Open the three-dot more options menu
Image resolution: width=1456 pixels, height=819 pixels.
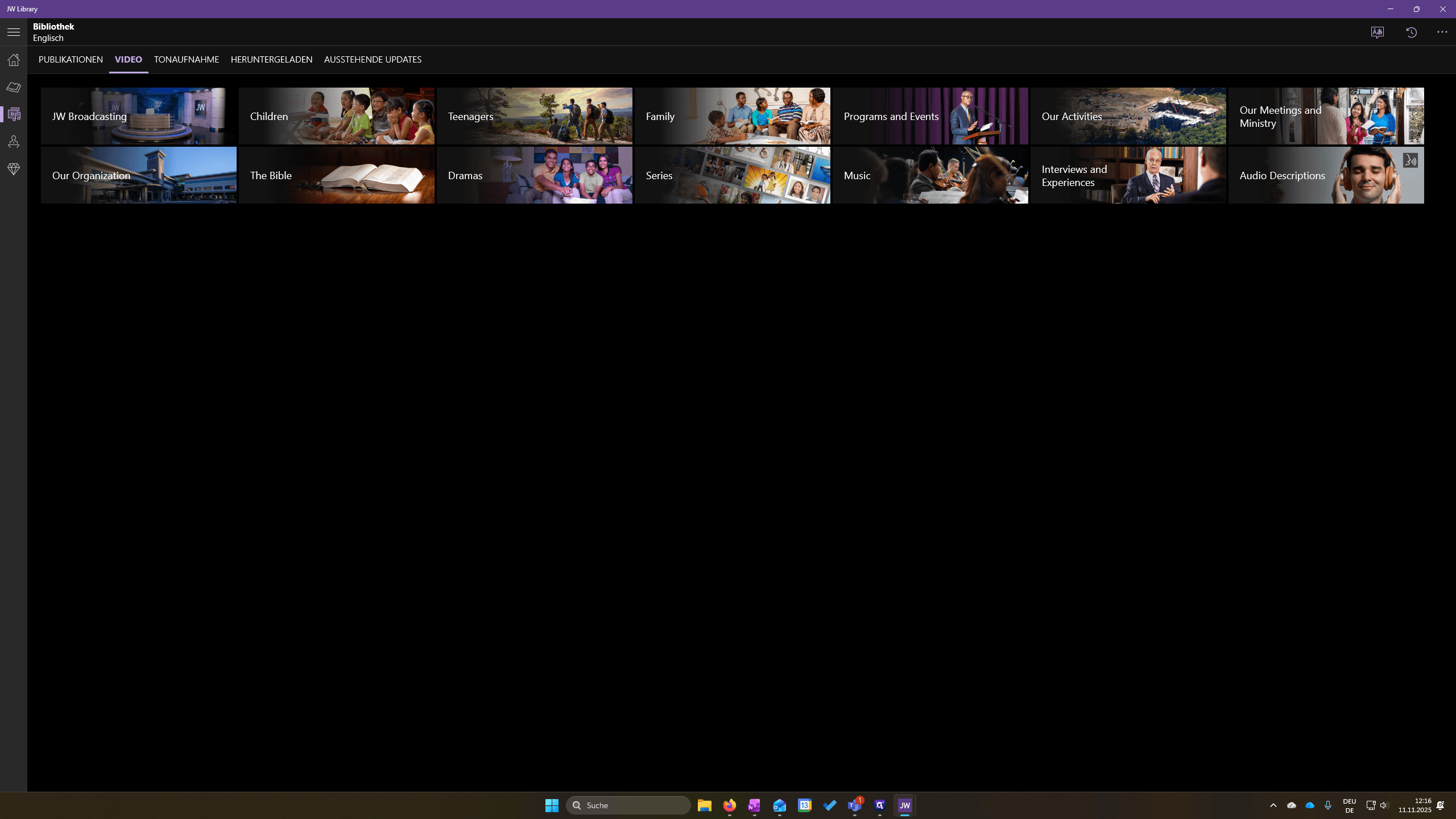[1442, 32]
